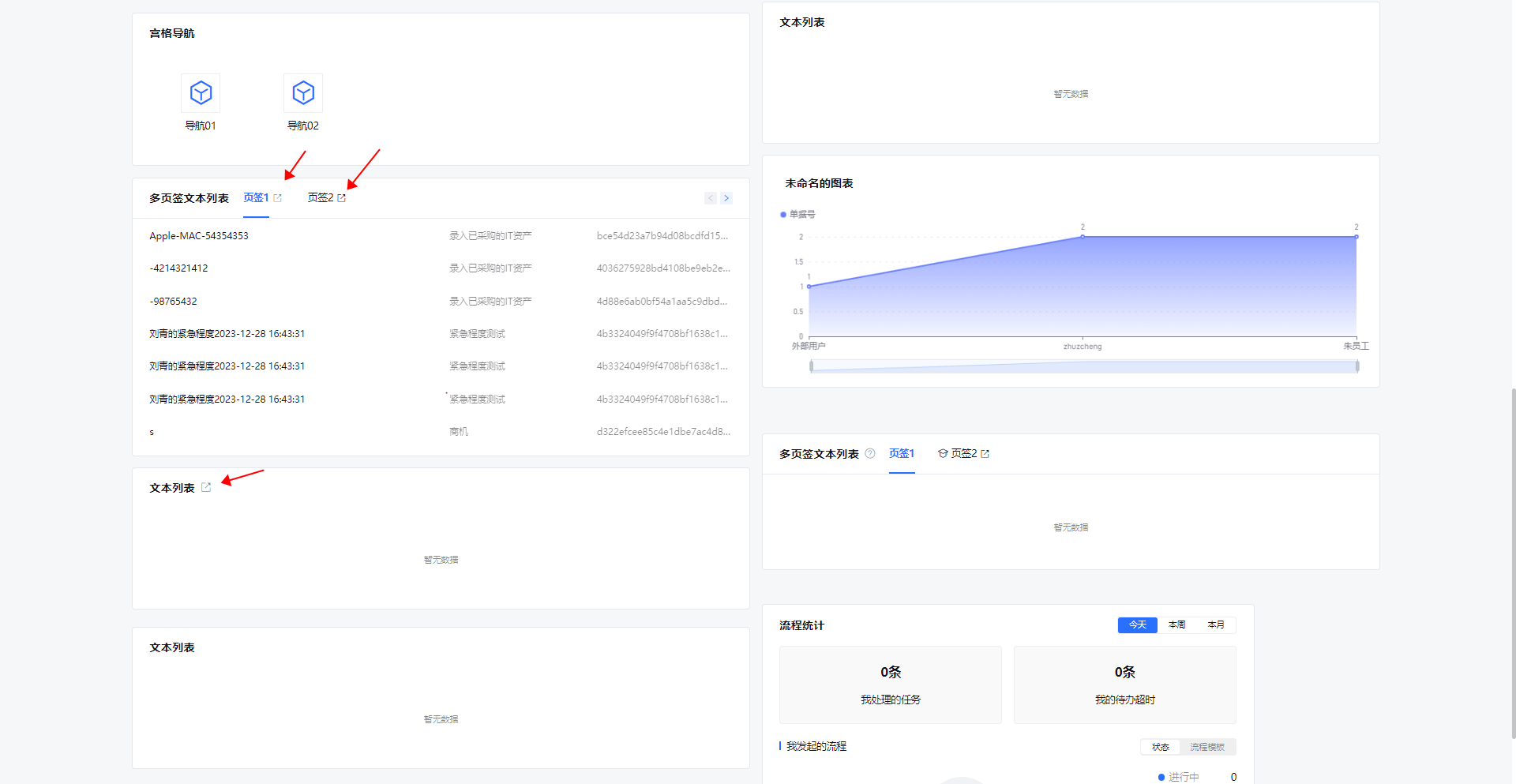Click open-link icon beside the 文本列表 title

click(206, 487)
